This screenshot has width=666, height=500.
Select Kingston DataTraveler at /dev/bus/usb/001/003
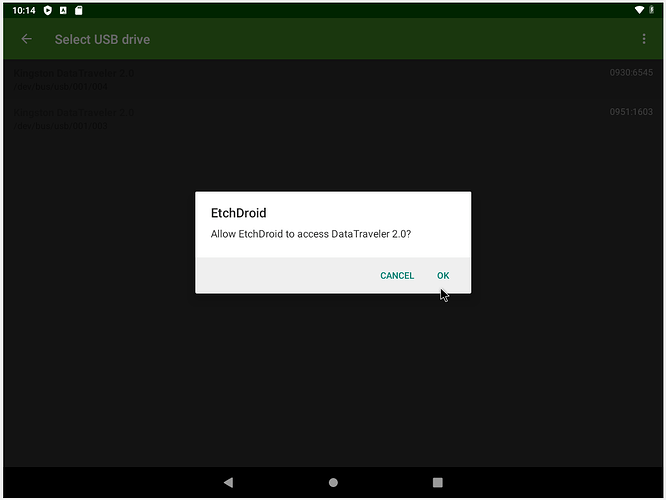click(x=333, y=119)
